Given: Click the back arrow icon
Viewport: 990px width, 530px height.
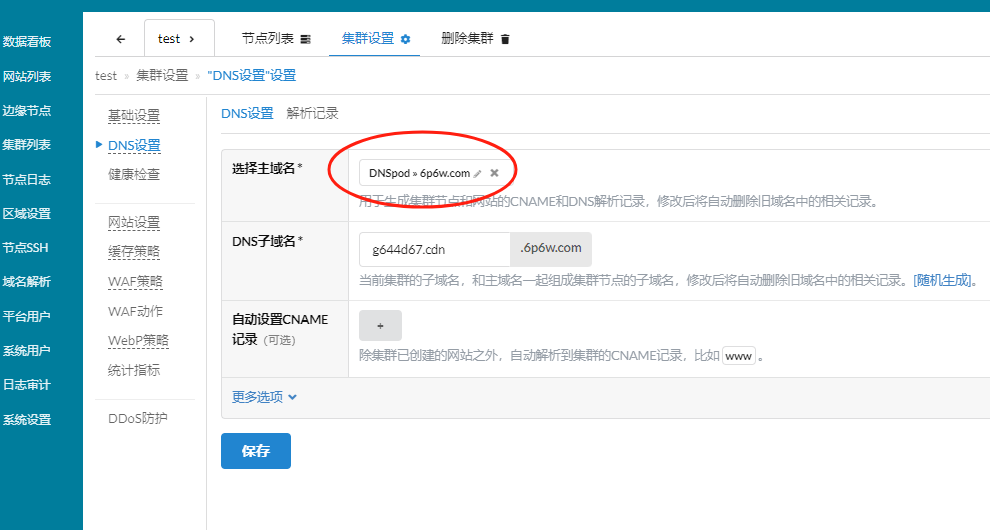Looking at the screenshot, I should click(x=121, y=39).
